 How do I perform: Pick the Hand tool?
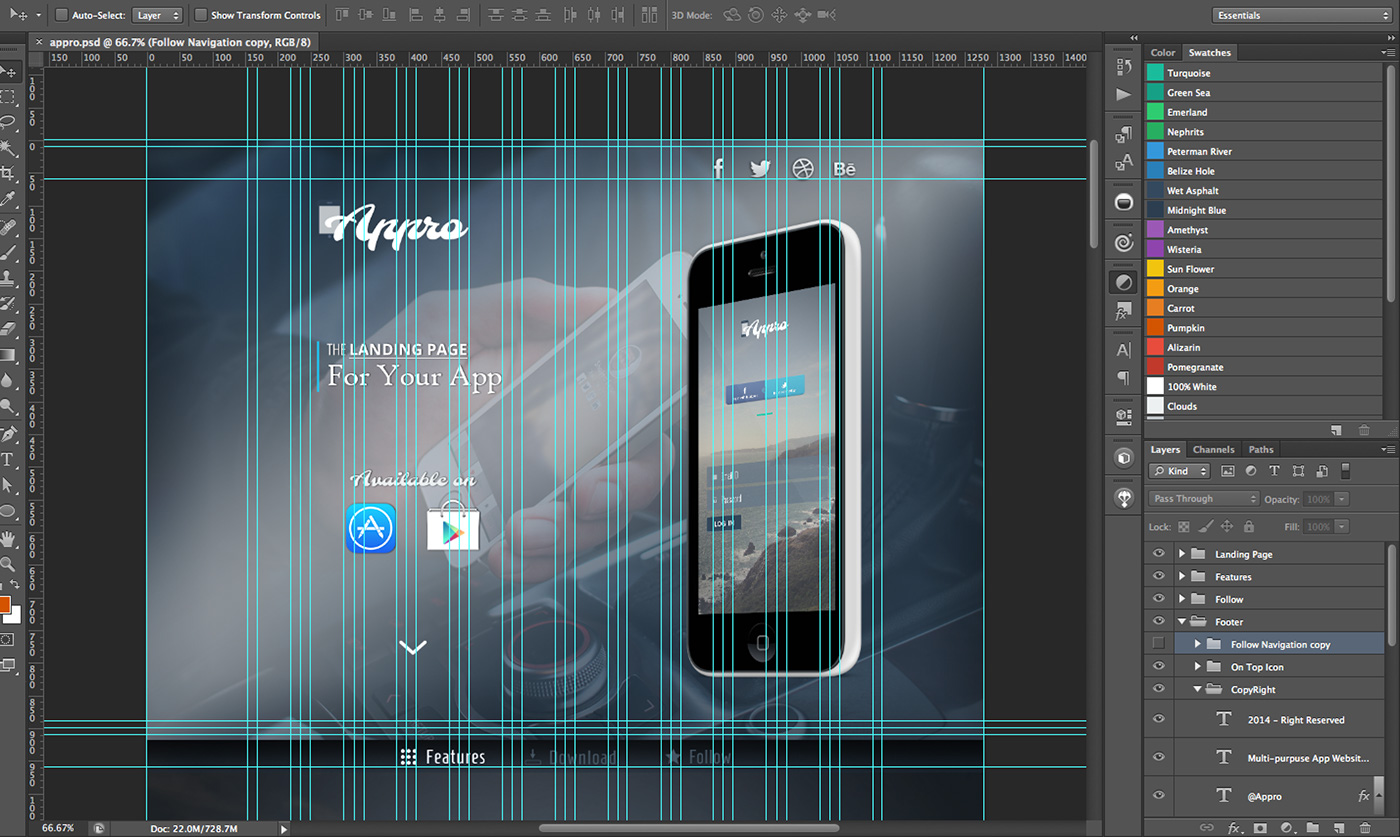tap(8, 539)
